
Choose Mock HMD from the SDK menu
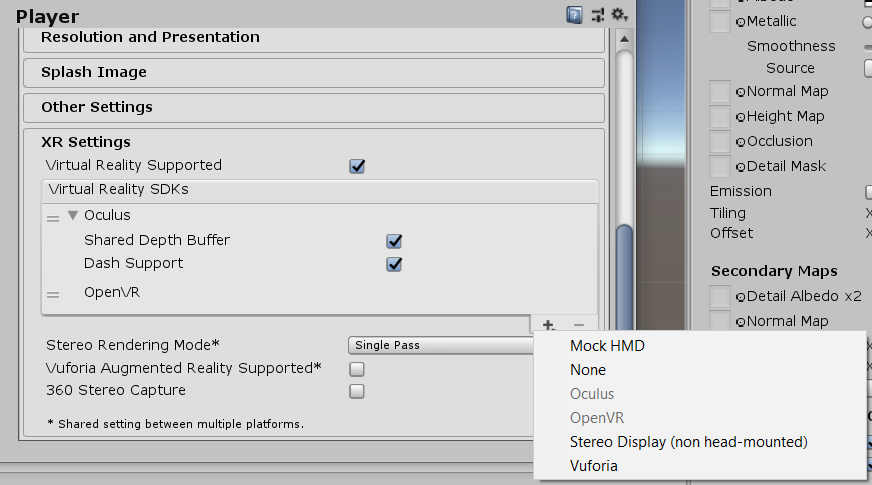607,346
